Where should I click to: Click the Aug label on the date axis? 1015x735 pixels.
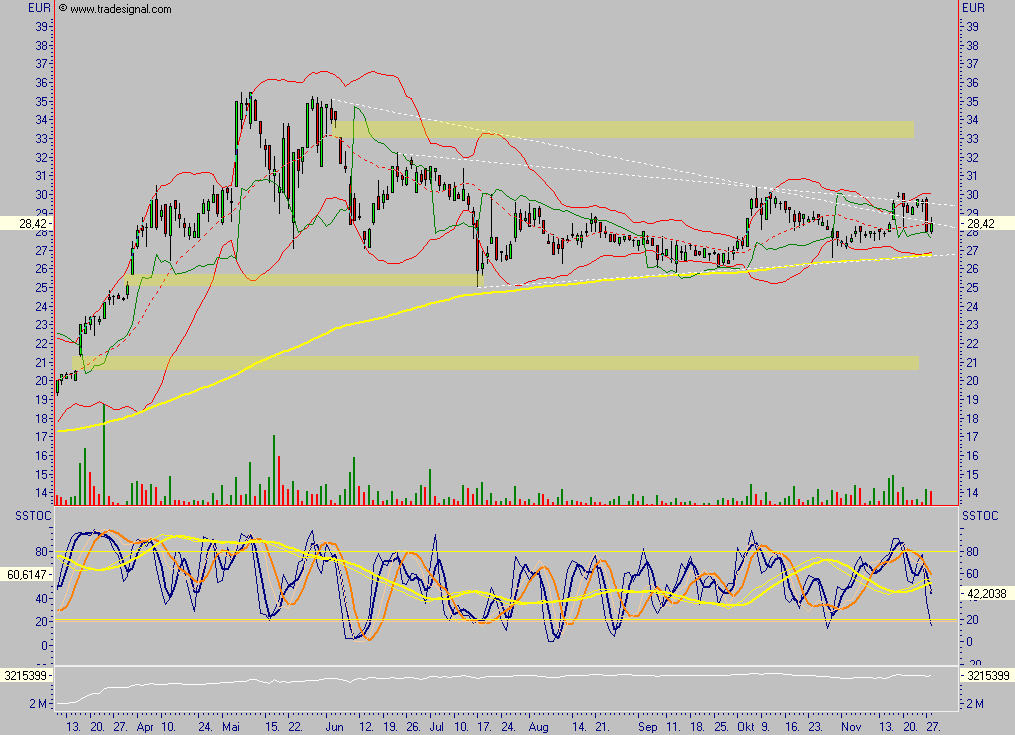coord(540,727)
